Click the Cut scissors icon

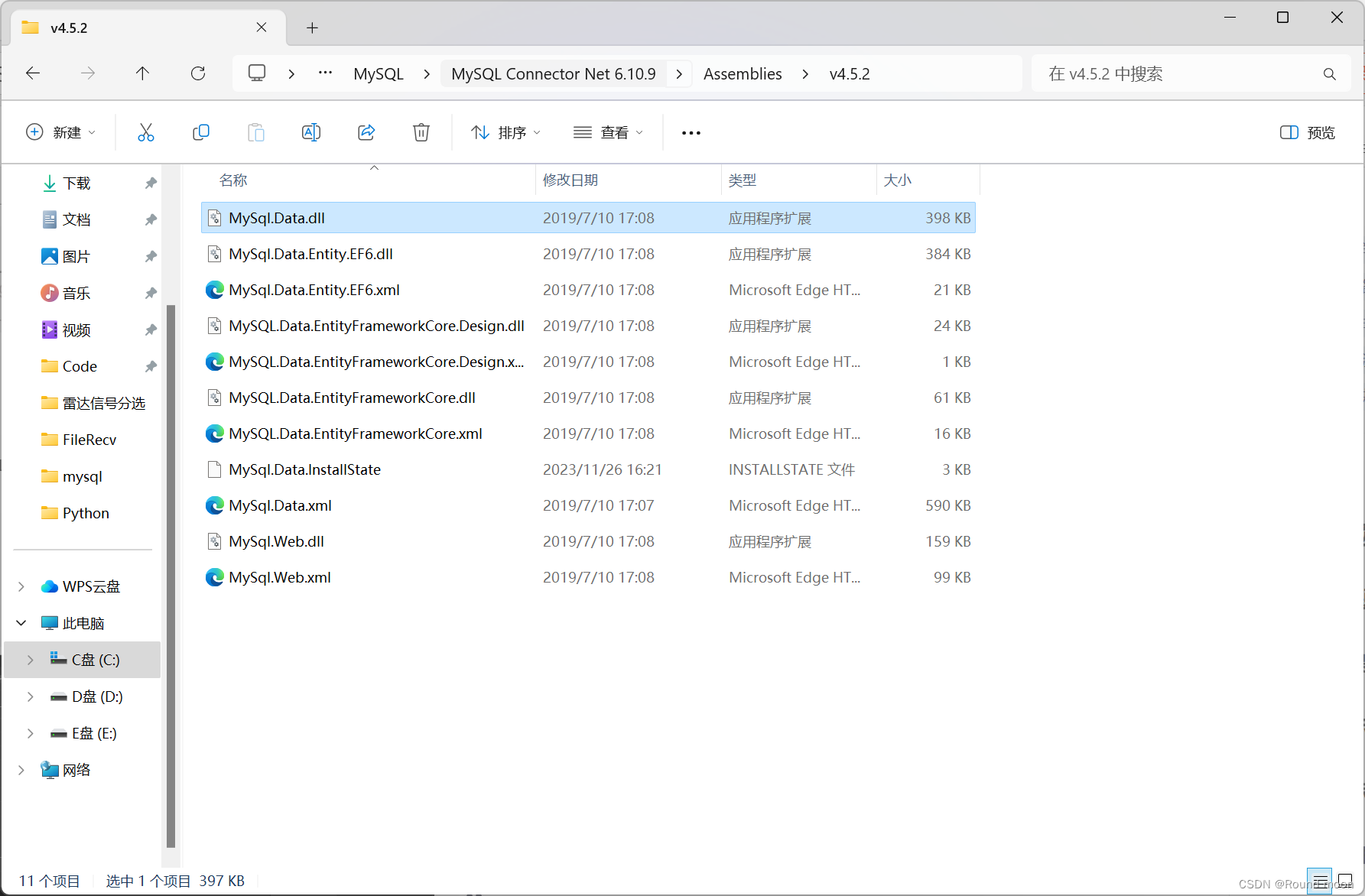click(x=146, y=132)
